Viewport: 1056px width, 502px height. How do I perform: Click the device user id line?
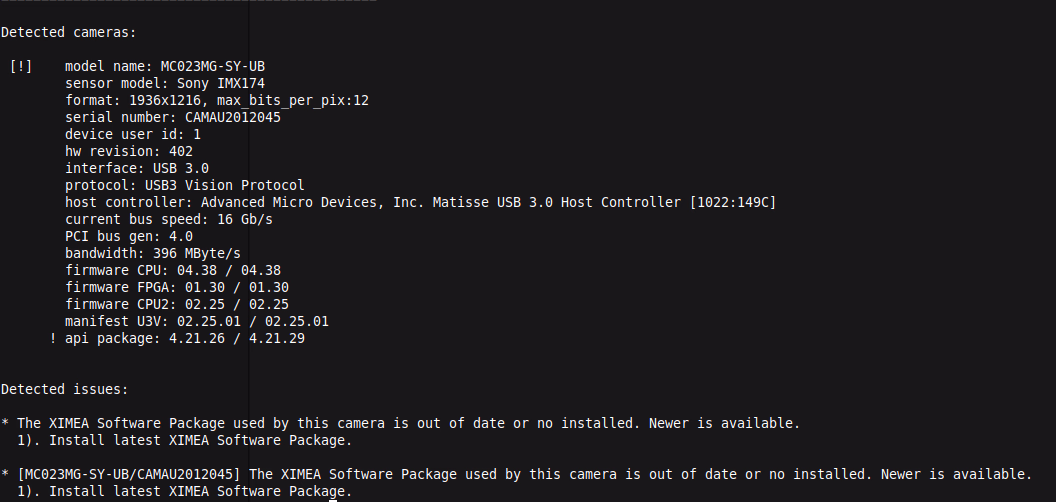point(133,134)
